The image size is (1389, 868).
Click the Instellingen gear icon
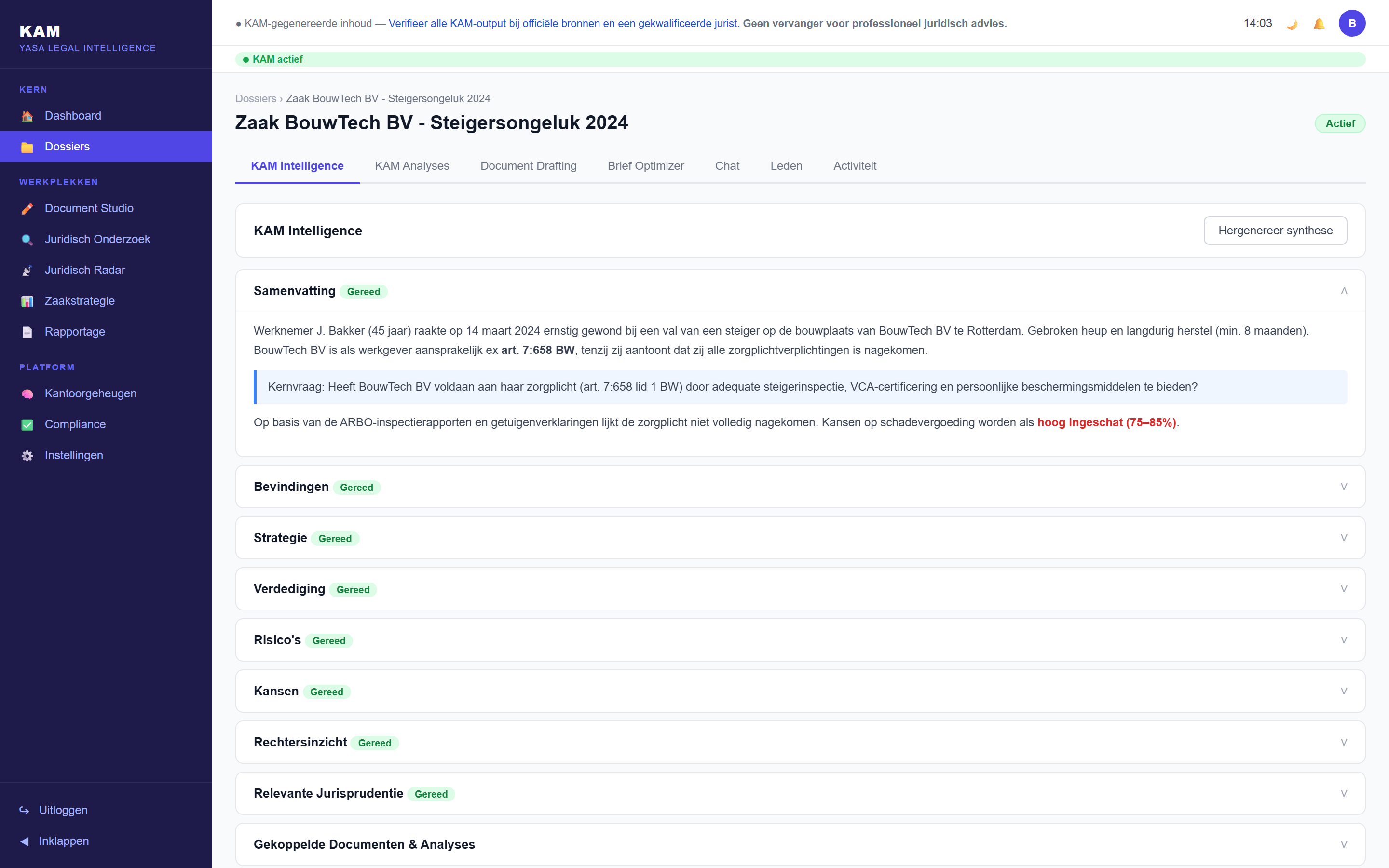point(27,456)
